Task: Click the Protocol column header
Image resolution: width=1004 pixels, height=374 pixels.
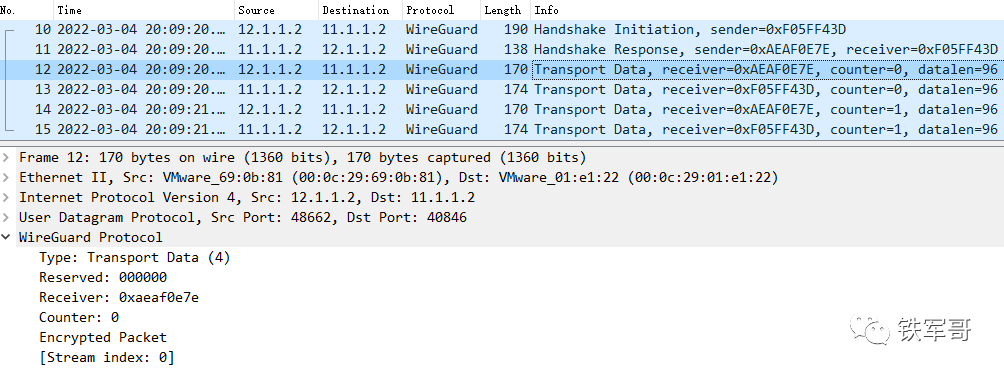Action: (442, 10)
